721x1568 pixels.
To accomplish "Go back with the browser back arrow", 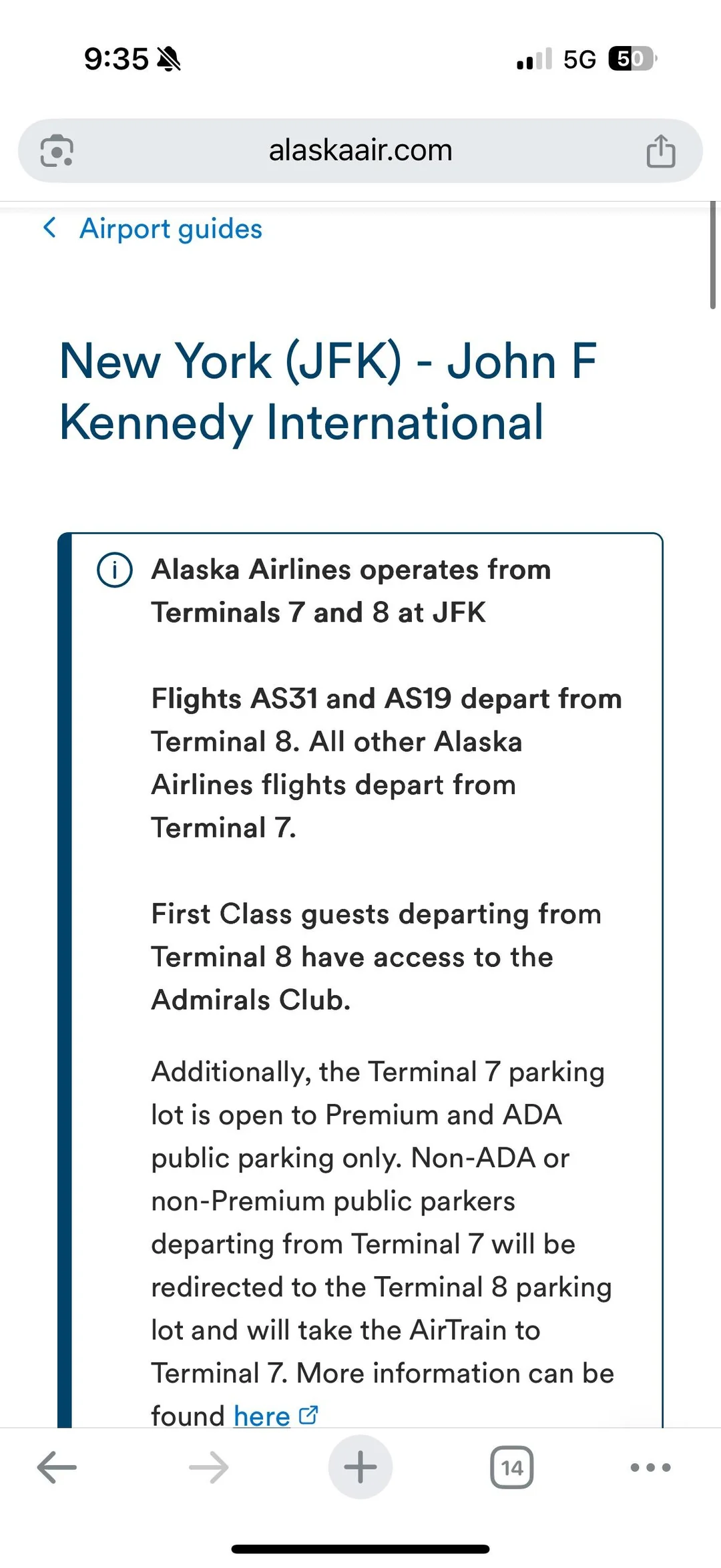I will pos(57,1467).
